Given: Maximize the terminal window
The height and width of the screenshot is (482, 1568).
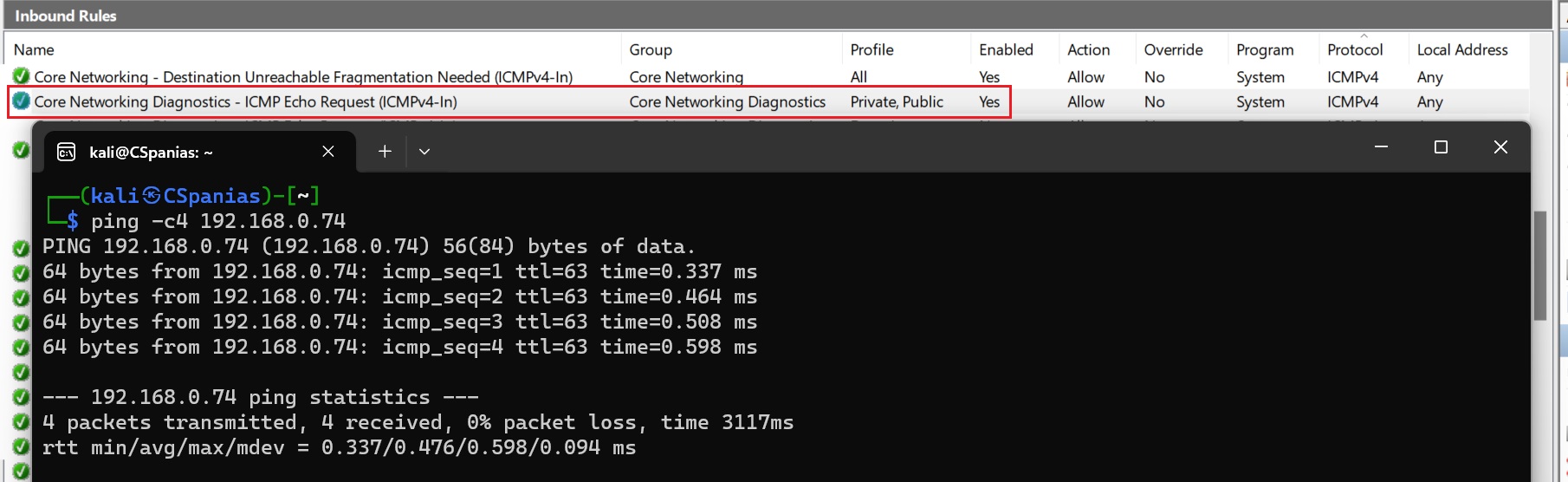Looking at the screenshot, I should pos(1441,147).
